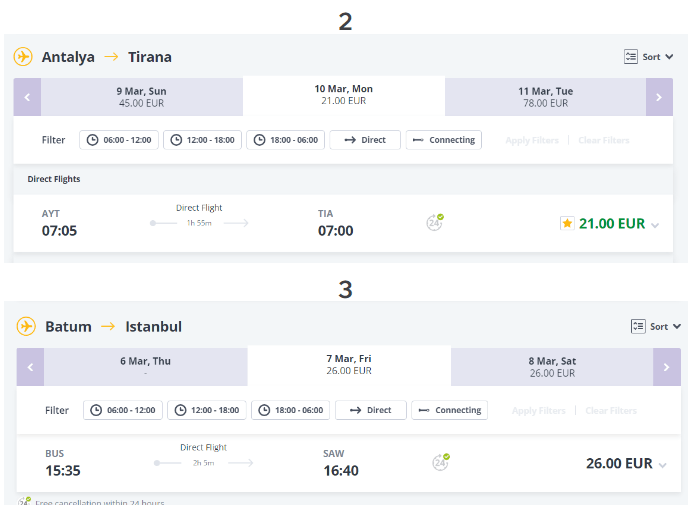Expand the 26.00 EUR fare details

663,465
